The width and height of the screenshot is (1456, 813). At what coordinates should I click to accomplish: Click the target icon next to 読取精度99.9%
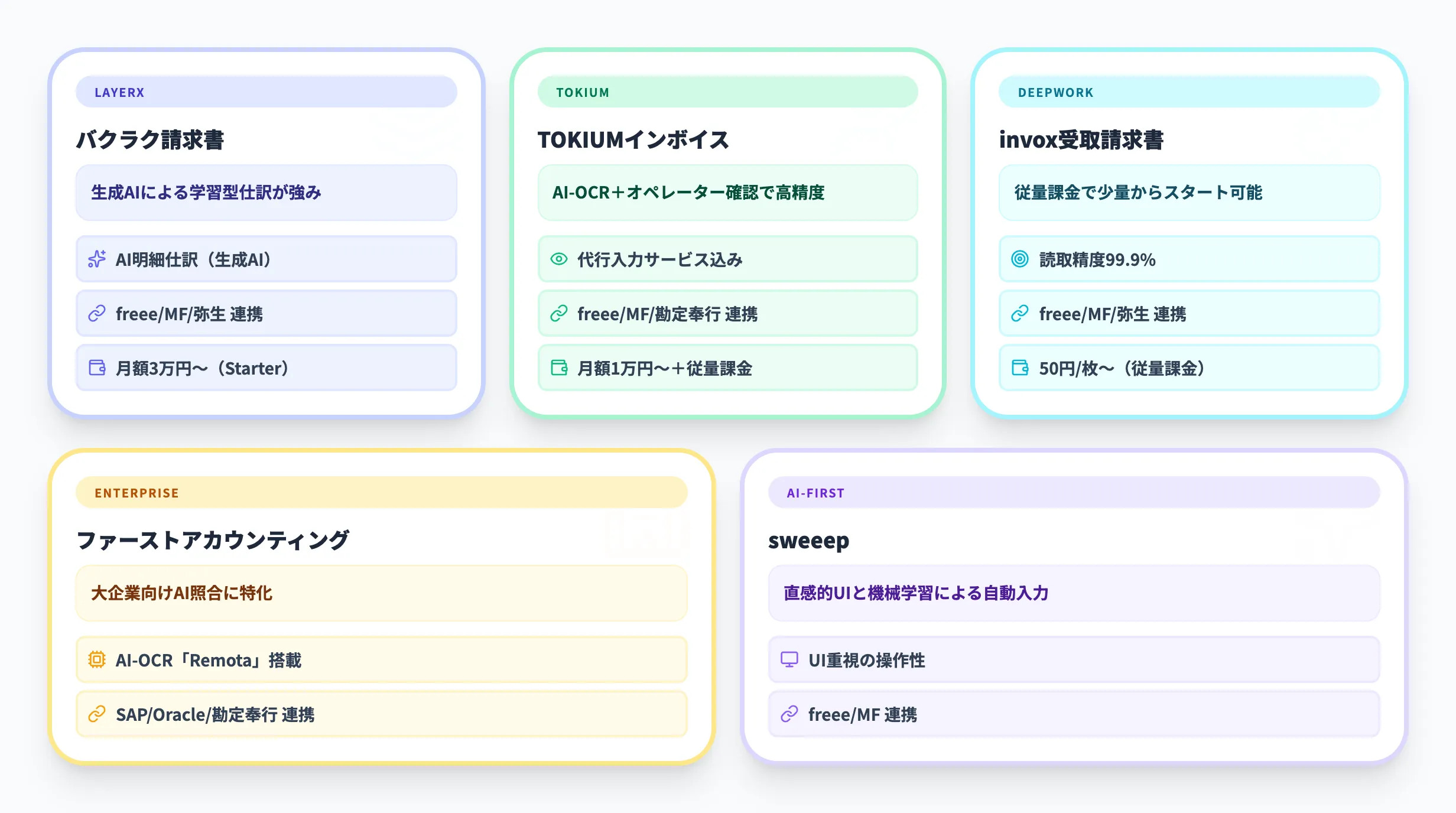click(x=1020, y=259)
